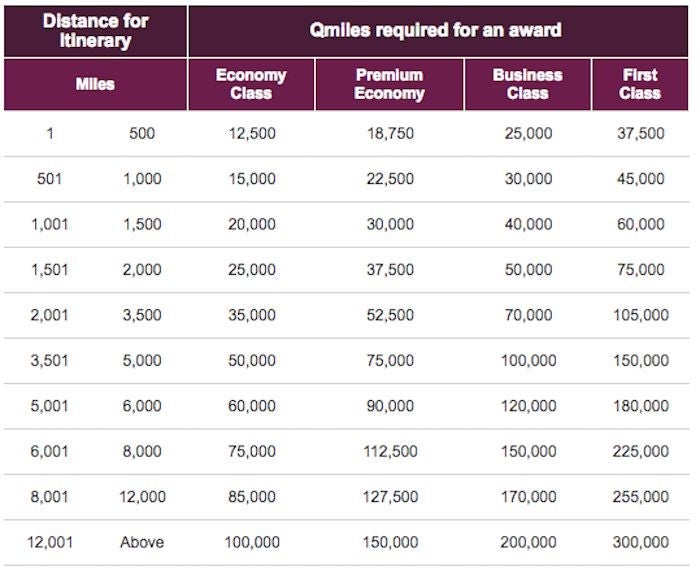Click the 90,000 Premium Economy value
The image size is (700, 575).
click(x=390, y=406)
